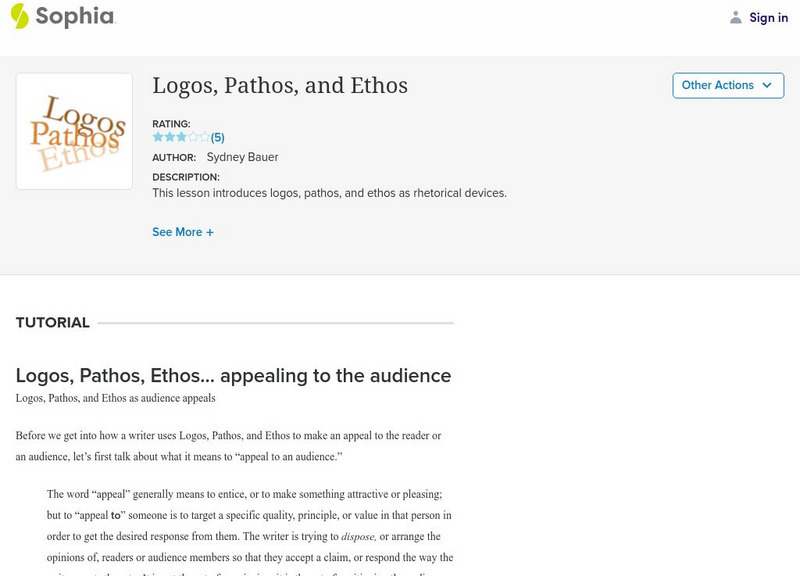Viewport: 800px width, 576px height.
Task: Click the Sign in link
Action: [x=768, y=17]
